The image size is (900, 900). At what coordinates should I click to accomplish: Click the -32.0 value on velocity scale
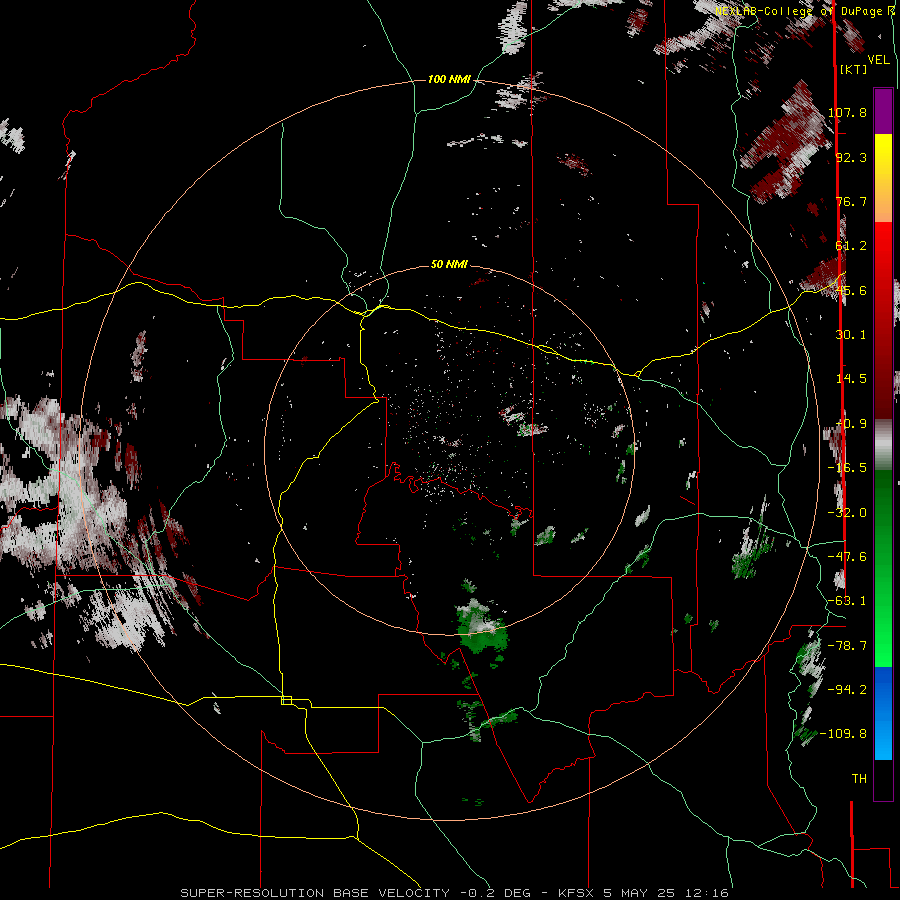coord(847,513)
